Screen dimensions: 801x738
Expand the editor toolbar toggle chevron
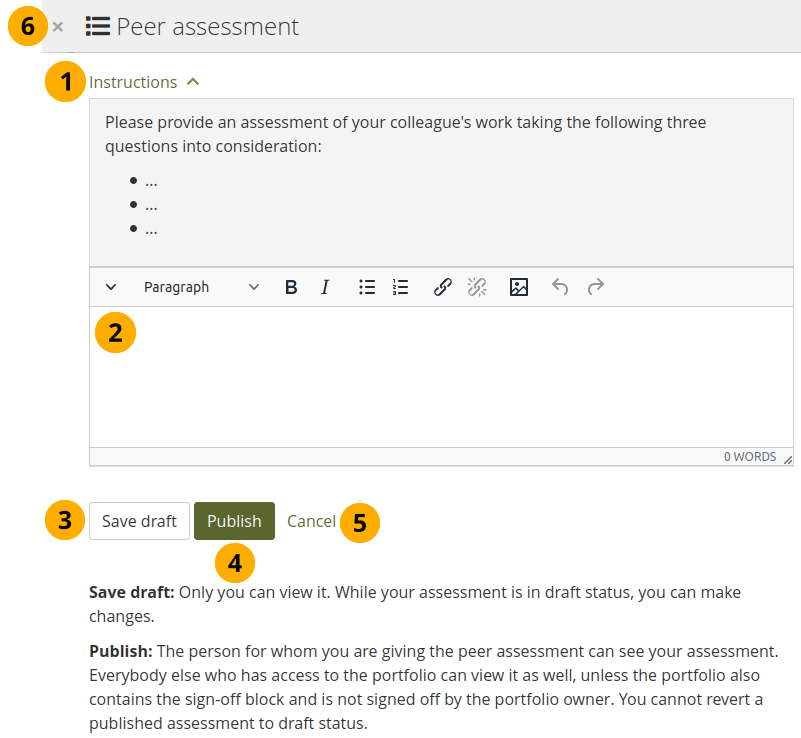coord(111,287)
